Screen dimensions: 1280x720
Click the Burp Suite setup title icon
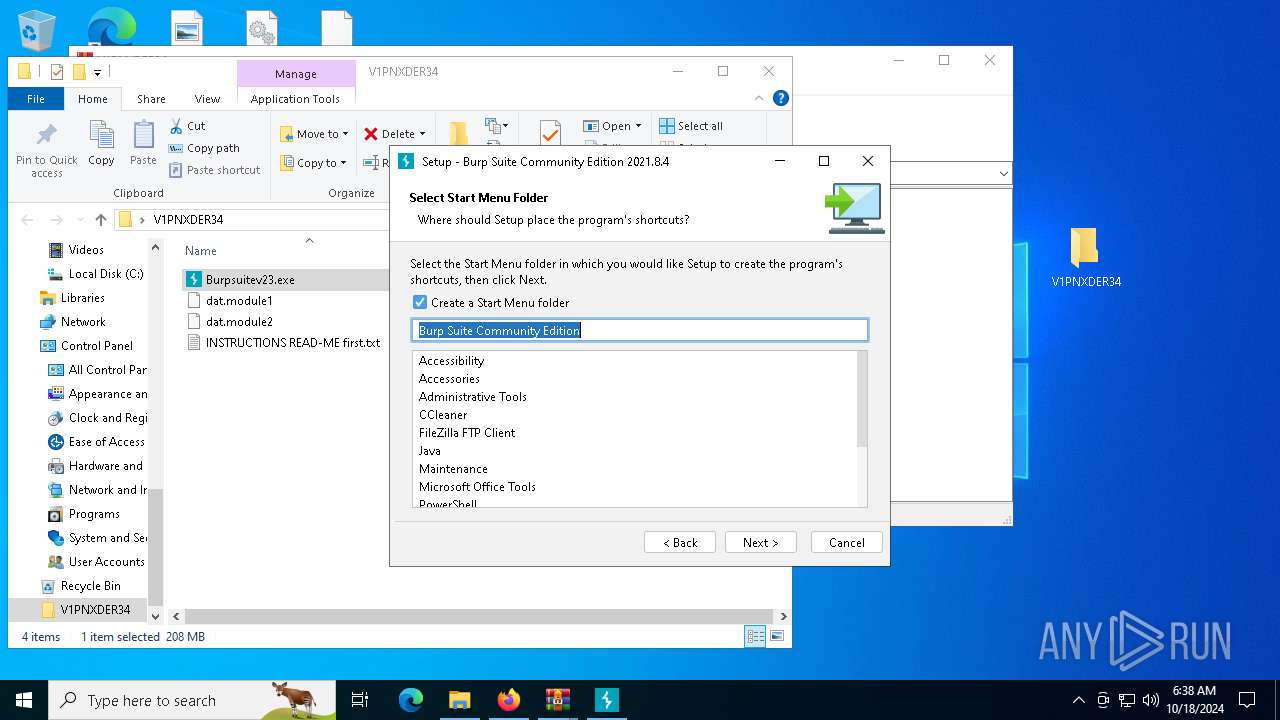click(x=406, y=161)
